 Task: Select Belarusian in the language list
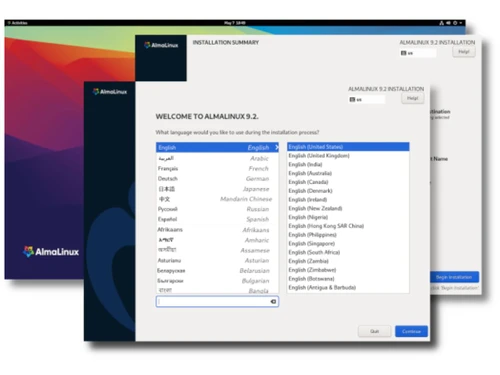coord(217,271)
